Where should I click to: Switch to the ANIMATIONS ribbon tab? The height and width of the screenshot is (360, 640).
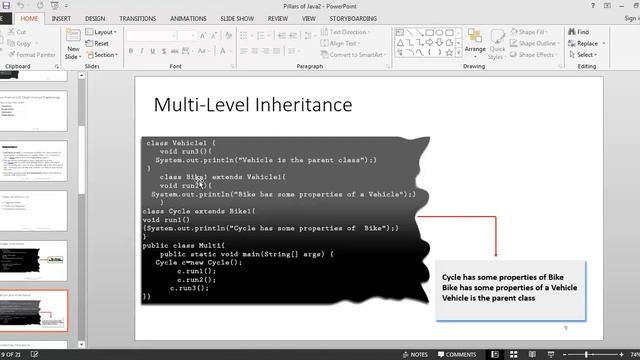coord(188,18)
